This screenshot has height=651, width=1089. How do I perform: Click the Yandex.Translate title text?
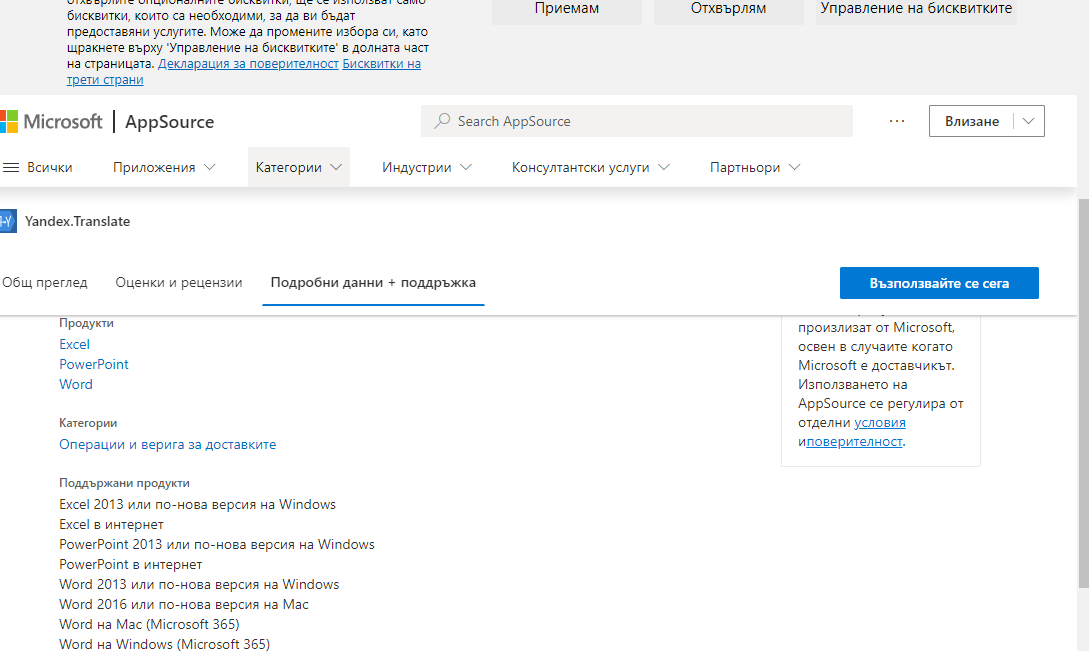78,222
